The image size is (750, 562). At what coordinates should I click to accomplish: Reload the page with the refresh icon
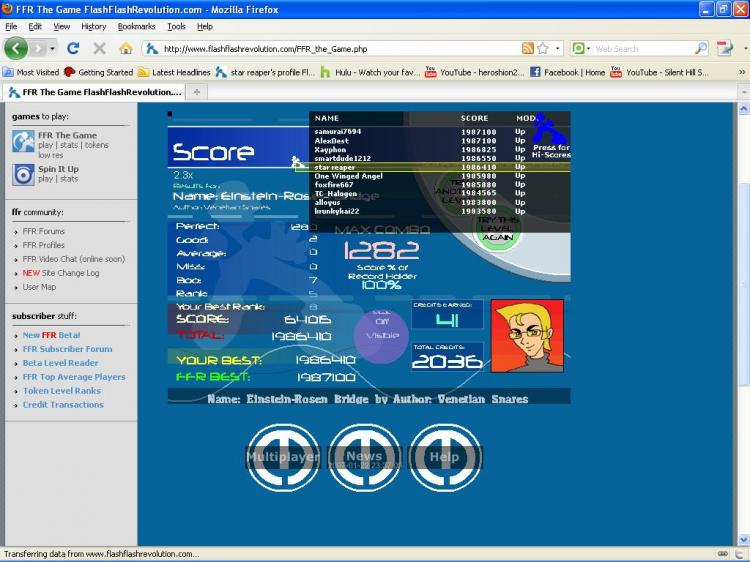[x=73, y=48]
